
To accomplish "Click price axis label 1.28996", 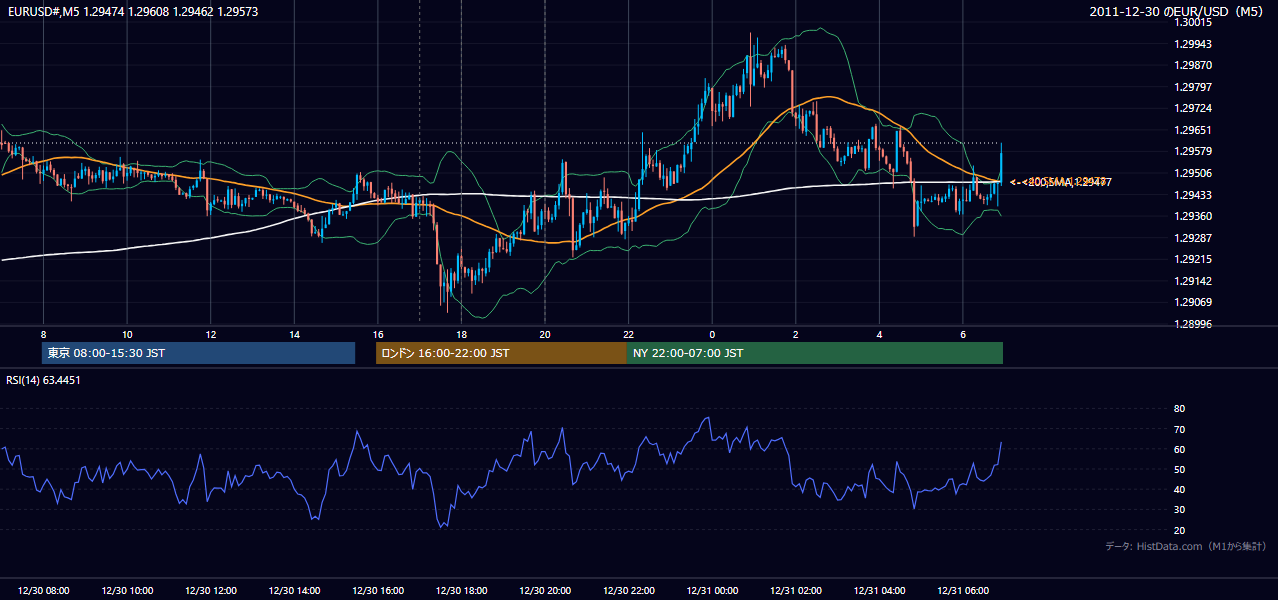I will [1193, 324].
